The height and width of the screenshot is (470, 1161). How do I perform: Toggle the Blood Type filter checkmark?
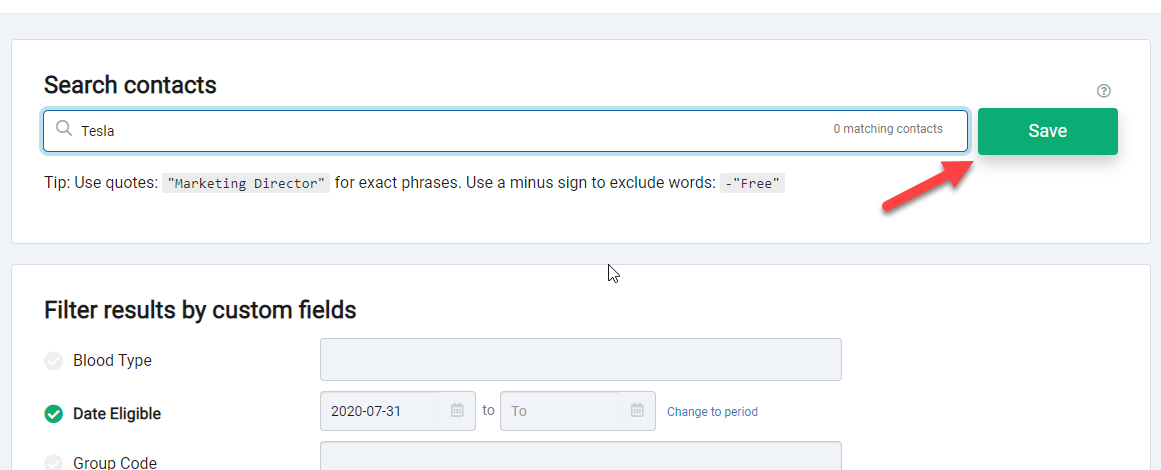pos(53,361)
